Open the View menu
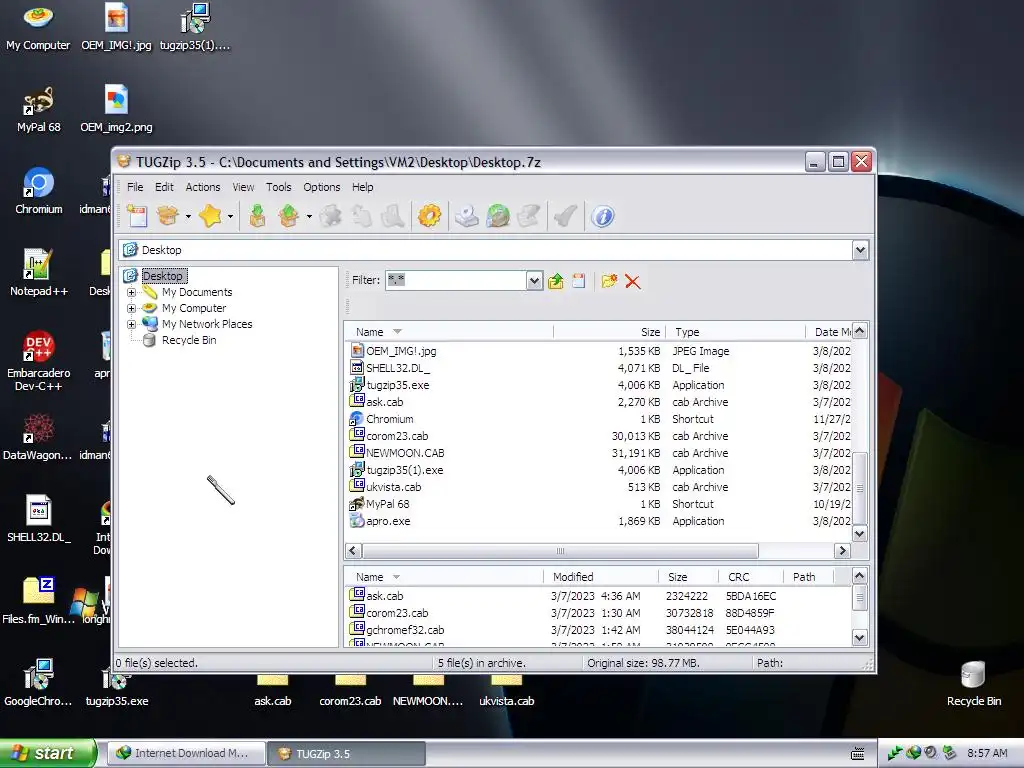The image size is (1024, 768). [x=243, y=187]
